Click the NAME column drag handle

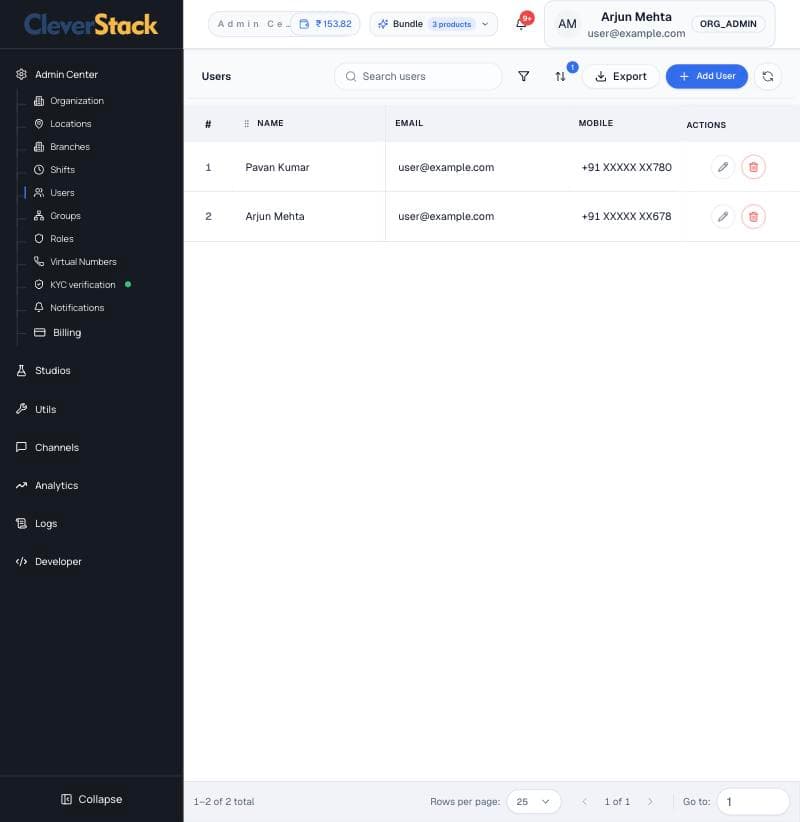[246, 124]
